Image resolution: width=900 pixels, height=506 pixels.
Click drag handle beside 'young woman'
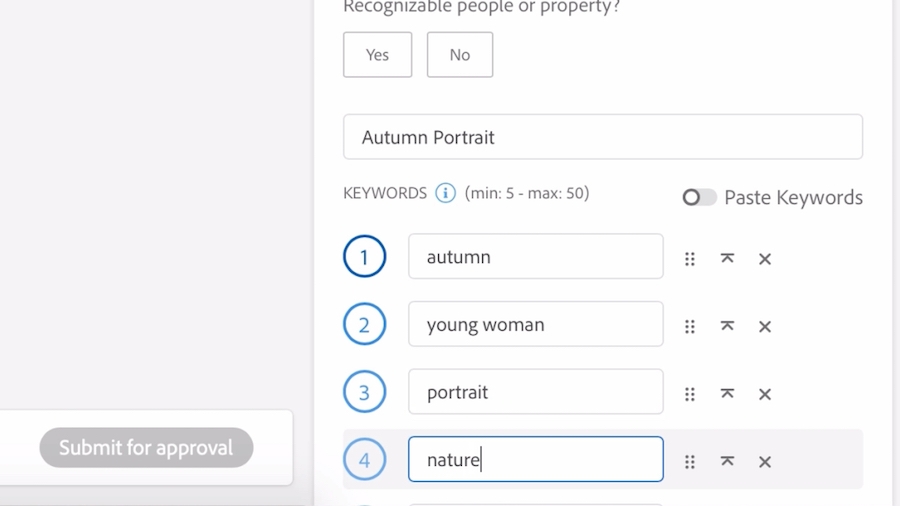pyautogui.click(x=690, y=327)
